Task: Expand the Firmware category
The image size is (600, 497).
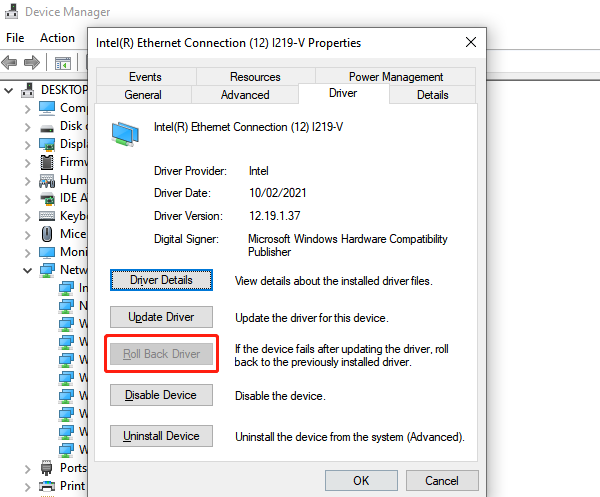Action: click(28, 163)
